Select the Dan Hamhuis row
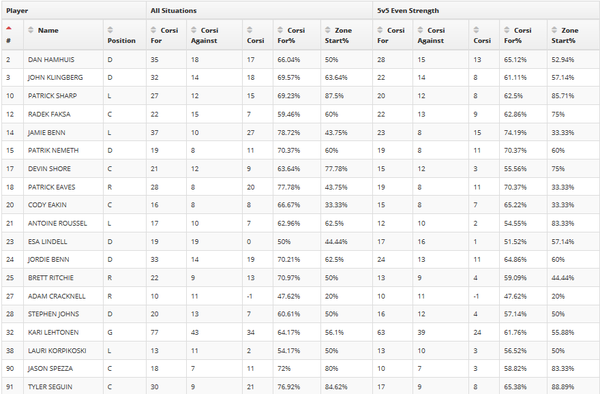 pyautogui.click(x=300, y=60)
